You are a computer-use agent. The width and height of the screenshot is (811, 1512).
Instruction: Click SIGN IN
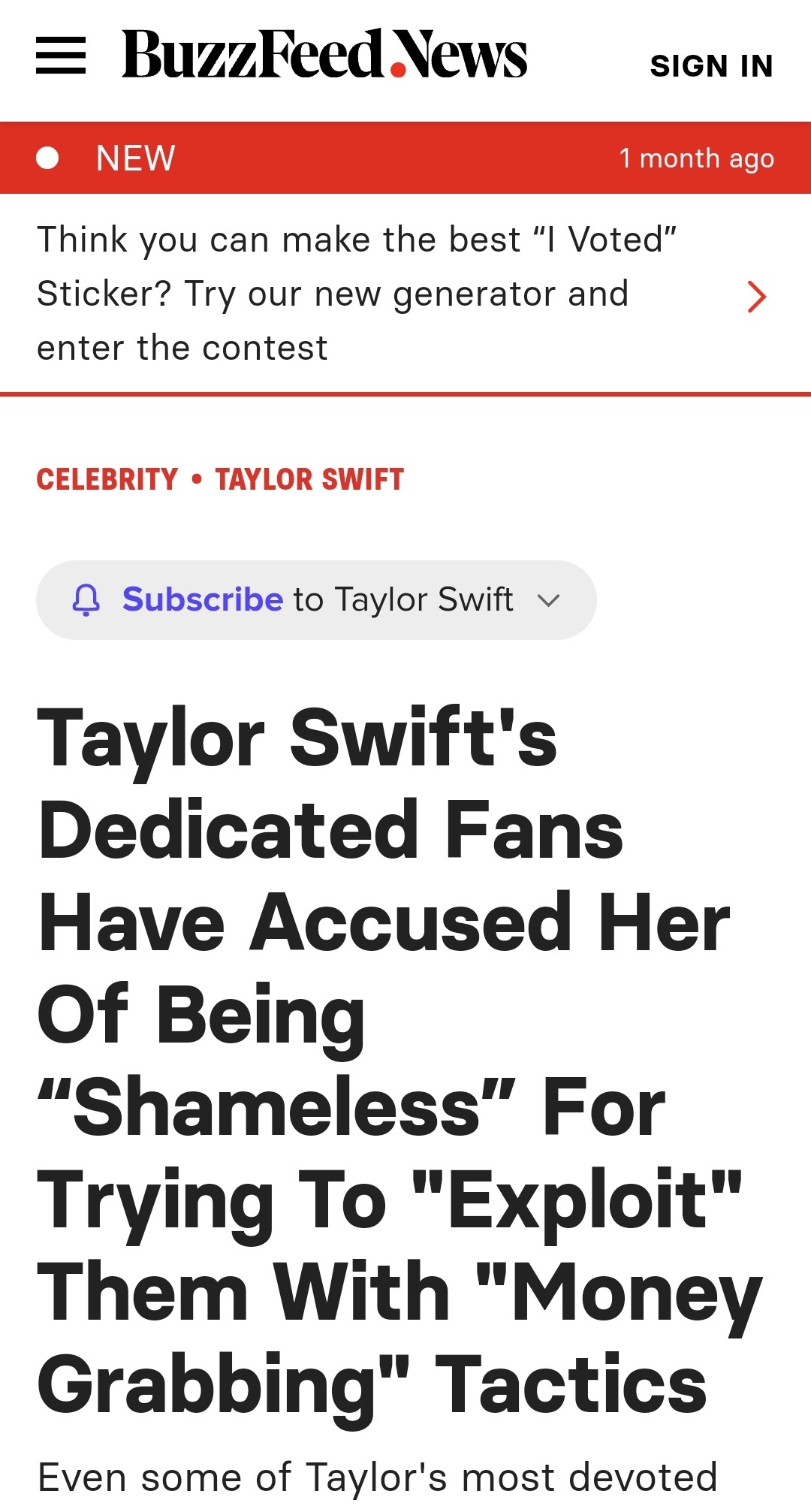(712, 66)
